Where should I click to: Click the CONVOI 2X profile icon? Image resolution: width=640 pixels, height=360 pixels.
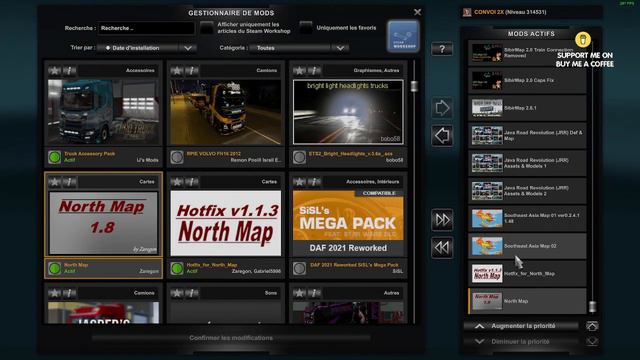pos(467,12)
